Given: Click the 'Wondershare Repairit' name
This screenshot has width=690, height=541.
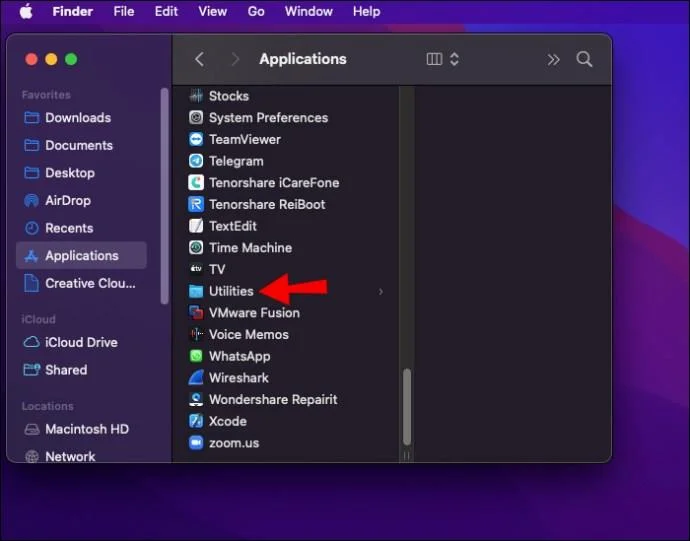Looking at the screenshot, I should point(273,399).
